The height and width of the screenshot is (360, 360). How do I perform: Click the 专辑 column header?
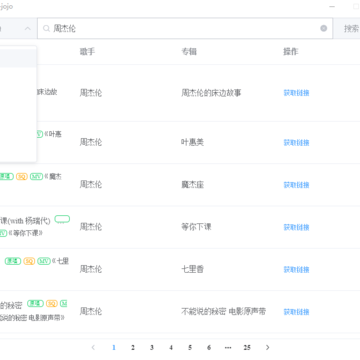click(x=189, y=51)
